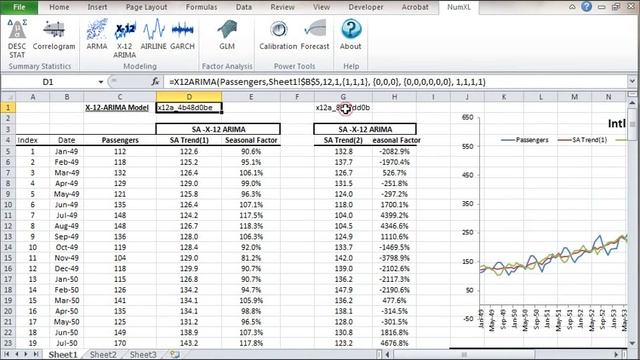Click the SA Trend(1) chart legend entry
This screenshot has width=640, height=360.
(x=582, y=140)
